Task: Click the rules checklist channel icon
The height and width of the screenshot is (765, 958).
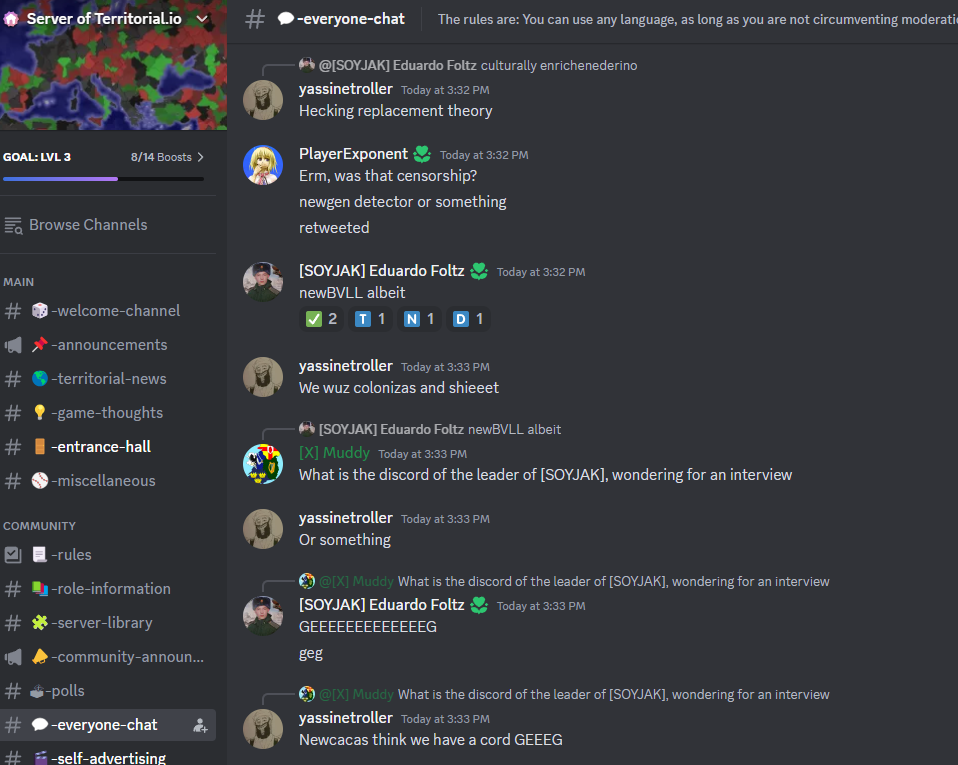Action: point(13,555)
